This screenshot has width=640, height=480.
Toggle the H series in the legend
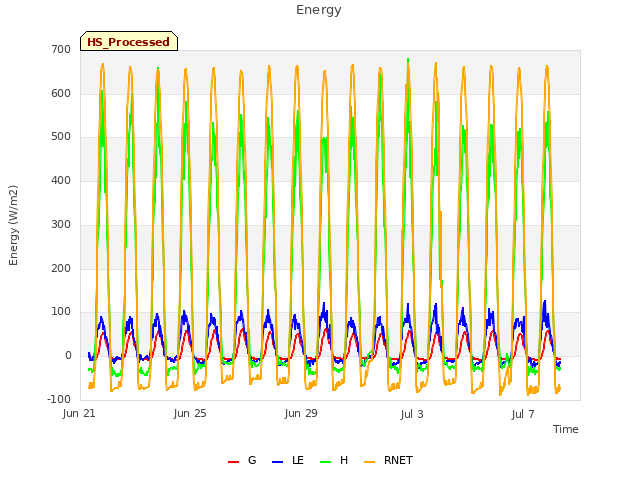[x=334, y=460]
